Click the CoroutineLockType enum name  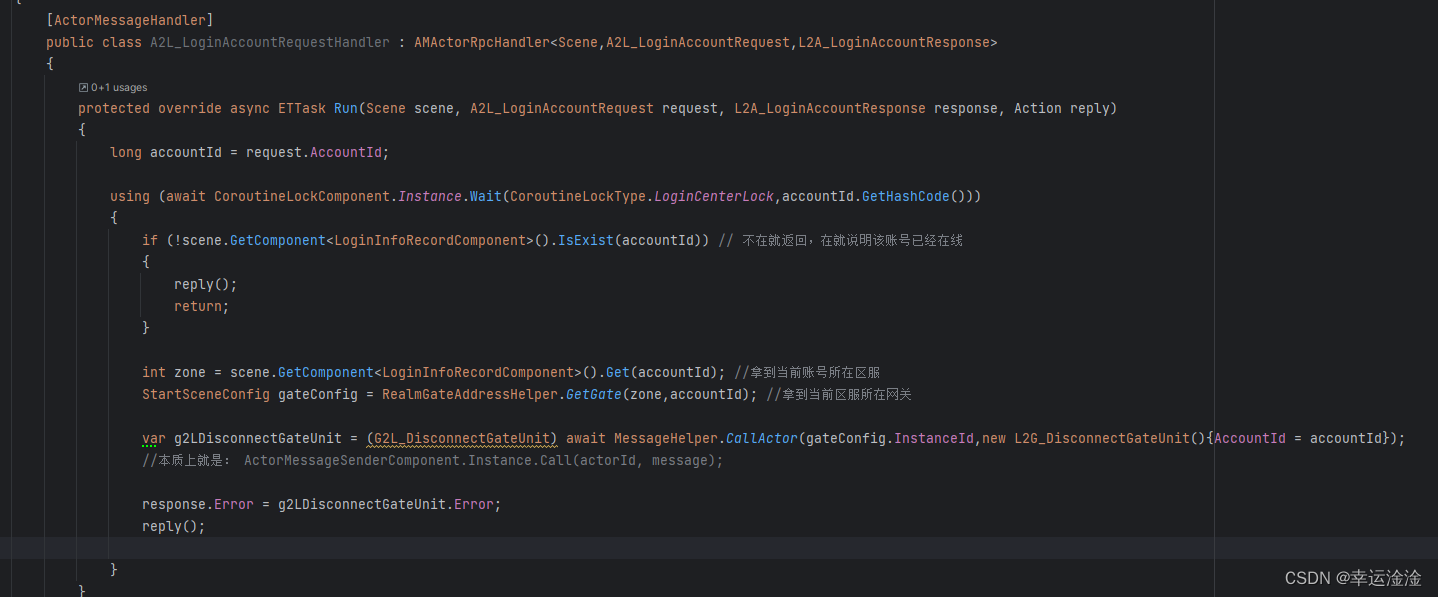578,196
